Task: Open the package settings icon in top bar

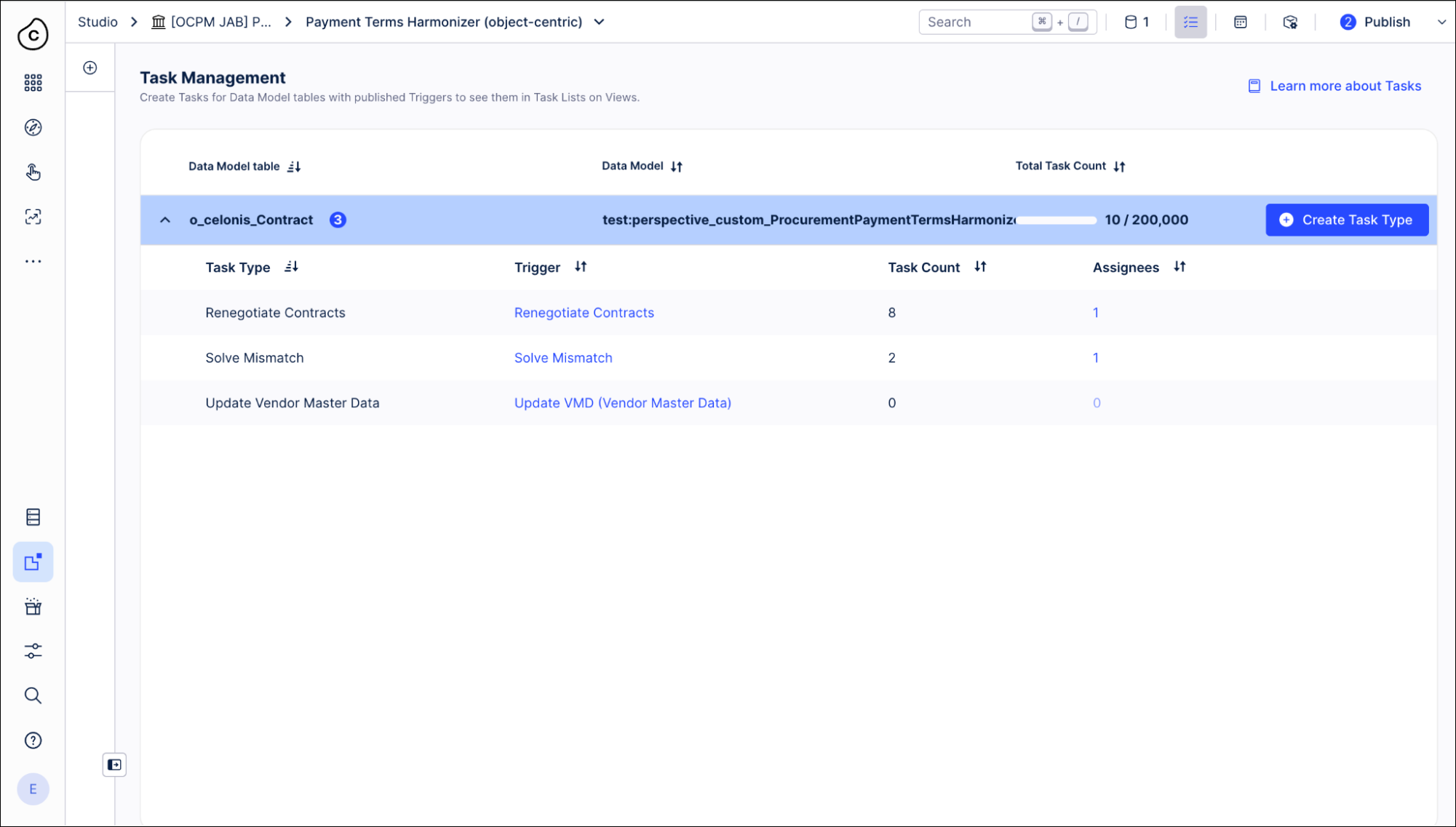Action: click(1290, 22)
